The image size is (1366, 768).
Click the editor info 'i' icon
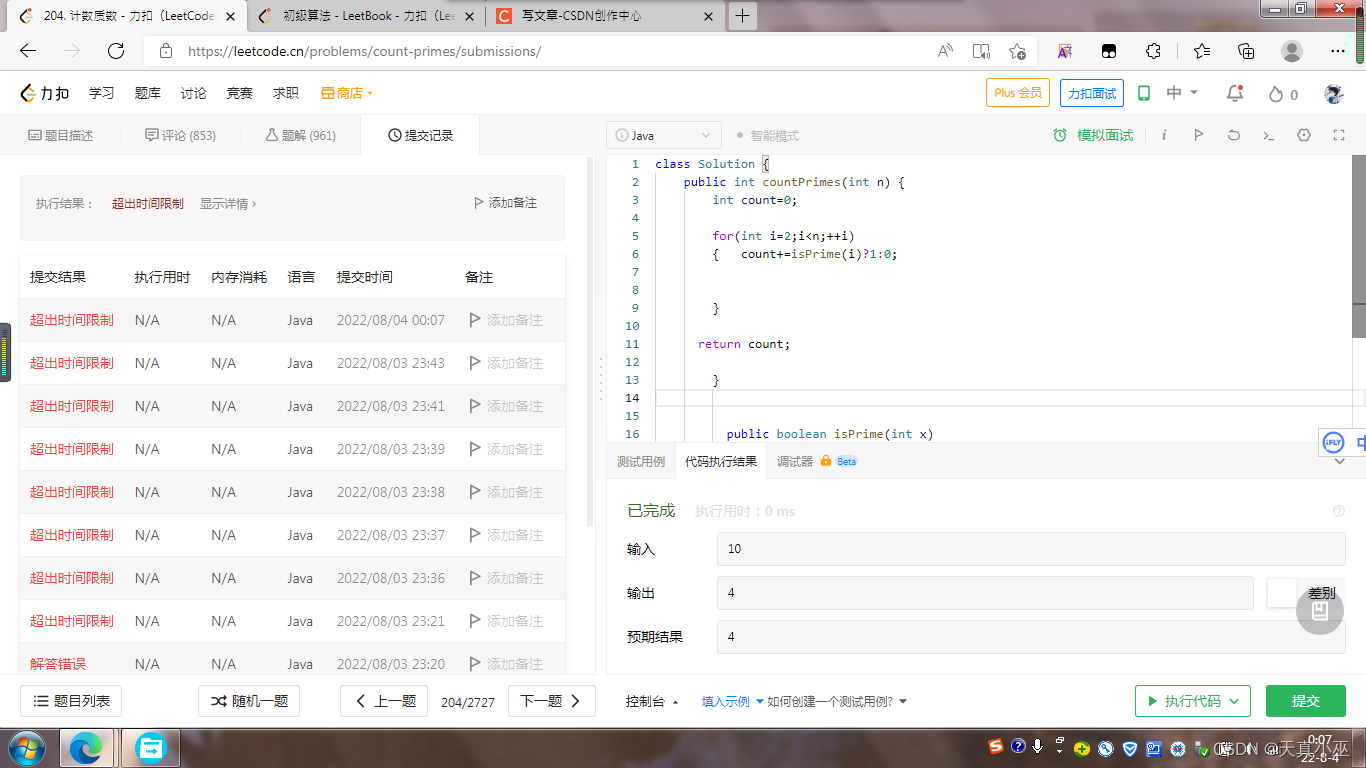1164,135
